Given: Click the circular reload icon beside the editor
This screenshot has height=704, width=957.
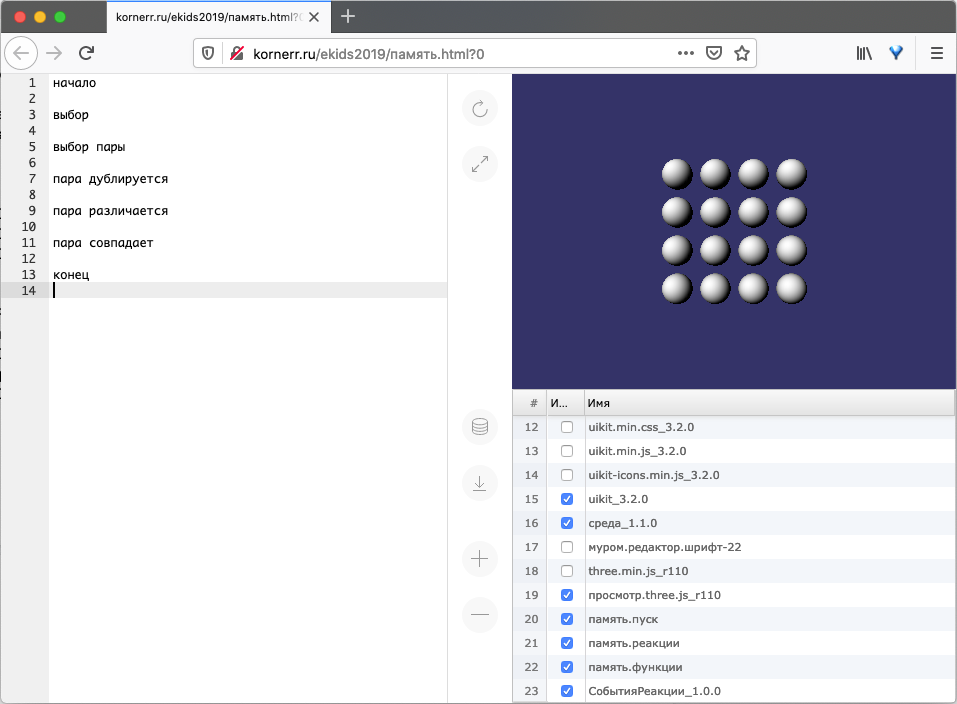Looking at the screenshot, I should point(480,109).
